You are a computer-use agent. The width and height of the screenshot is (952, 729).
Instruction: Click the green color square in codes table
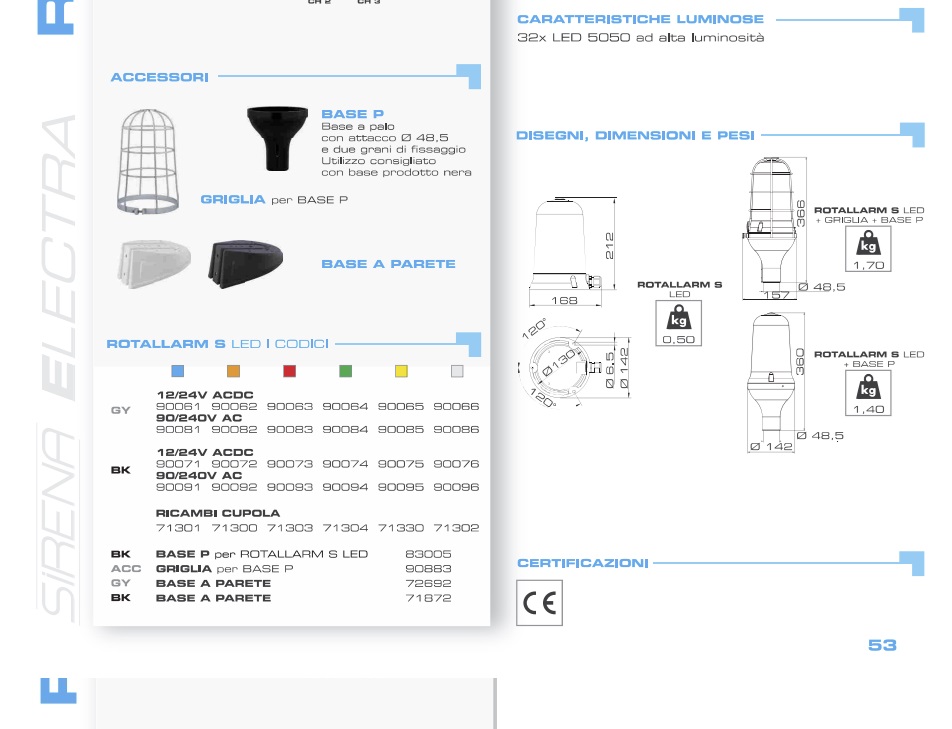click(345, 371)
